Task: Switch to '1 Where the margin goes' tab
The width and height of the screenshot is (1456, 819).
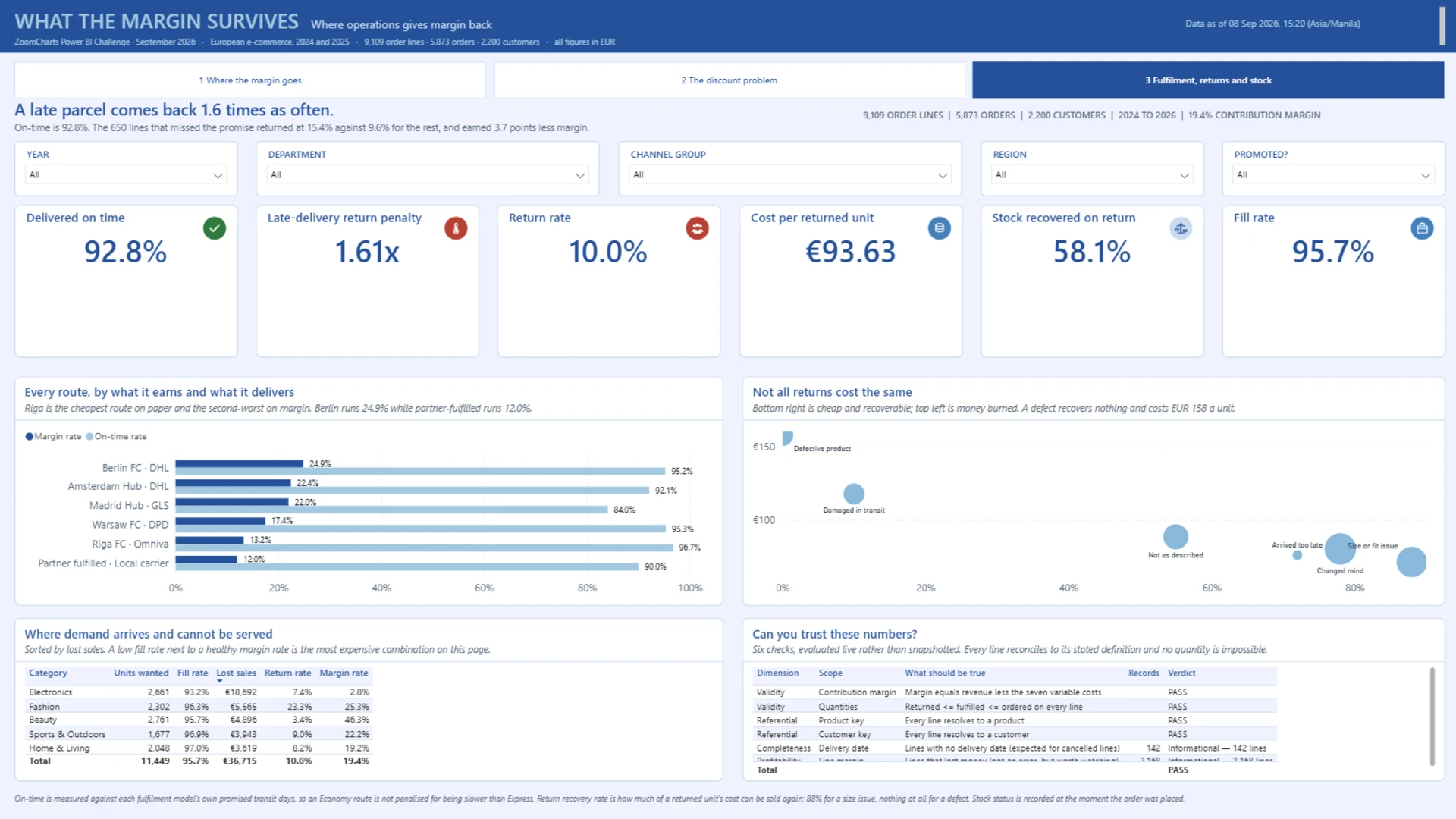Action: 250,80
